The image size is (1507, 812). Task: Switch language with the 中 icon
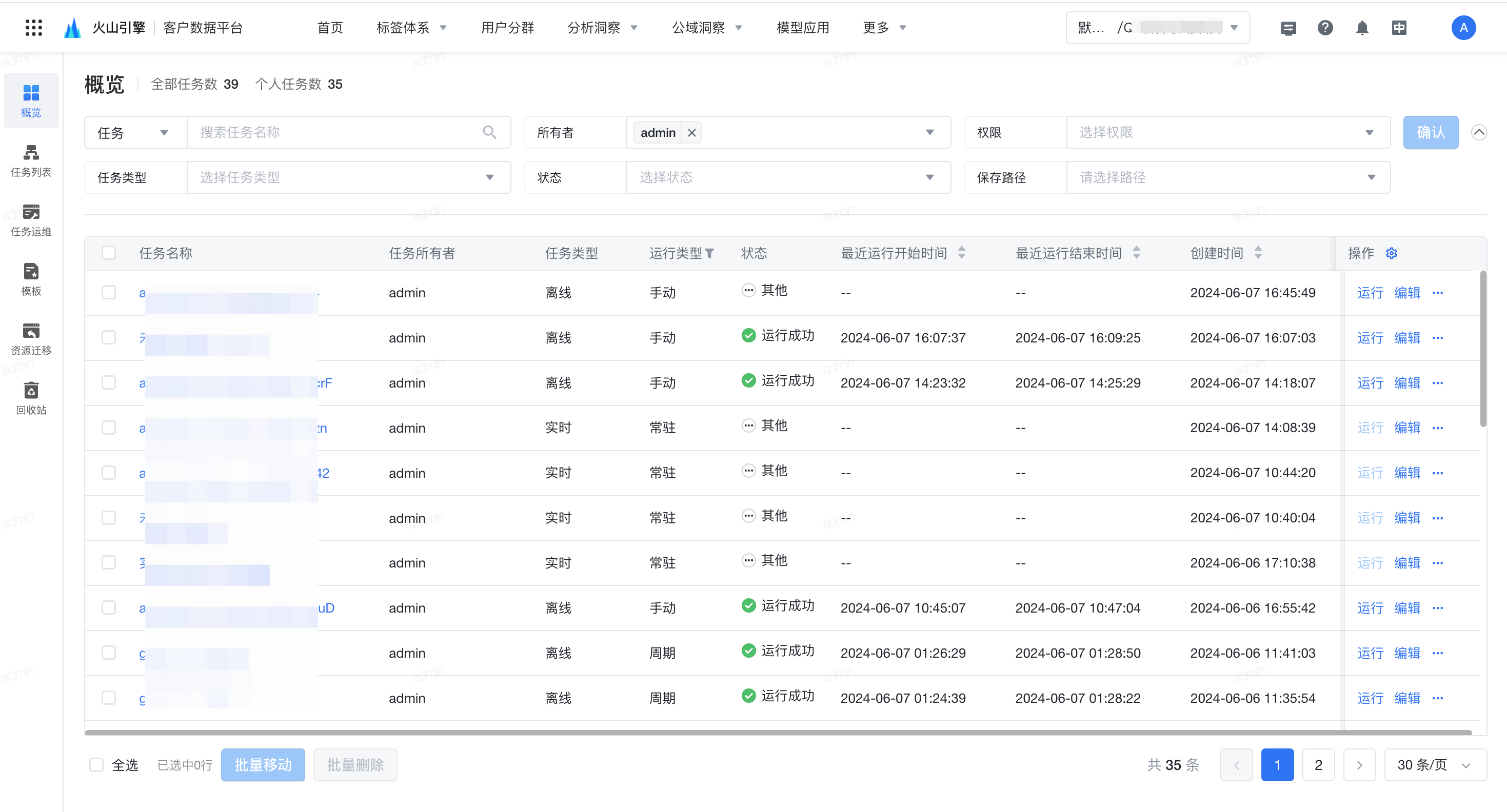click(x=1399, y=28)
